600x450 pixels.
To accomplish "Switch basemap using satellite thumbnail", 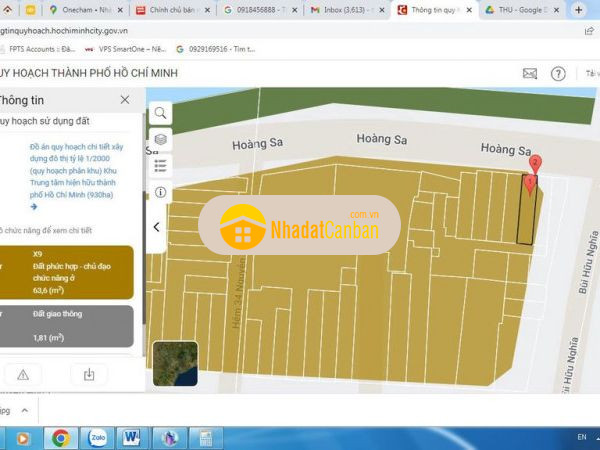I will pos(174,363).
